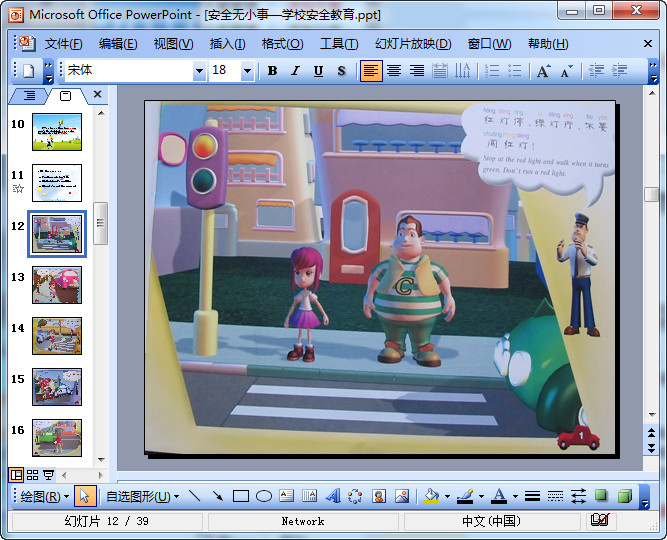Select Objects arrow tool
The width and height of the screenshot is (667, 540).
(x=85, y=496)
